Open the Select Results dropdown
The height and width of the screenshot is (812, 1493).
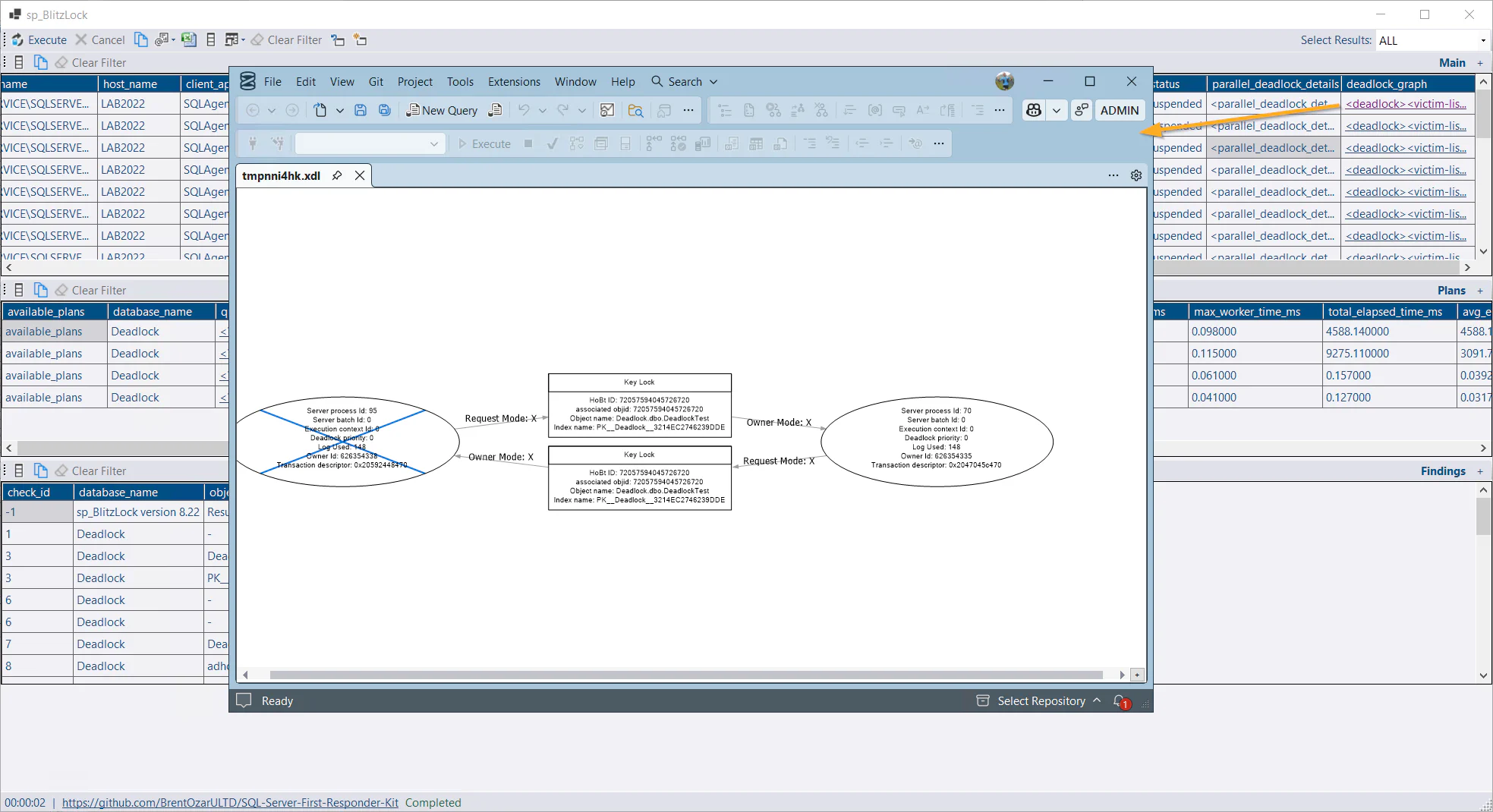pyautogui.click(x=1432, y=40)
